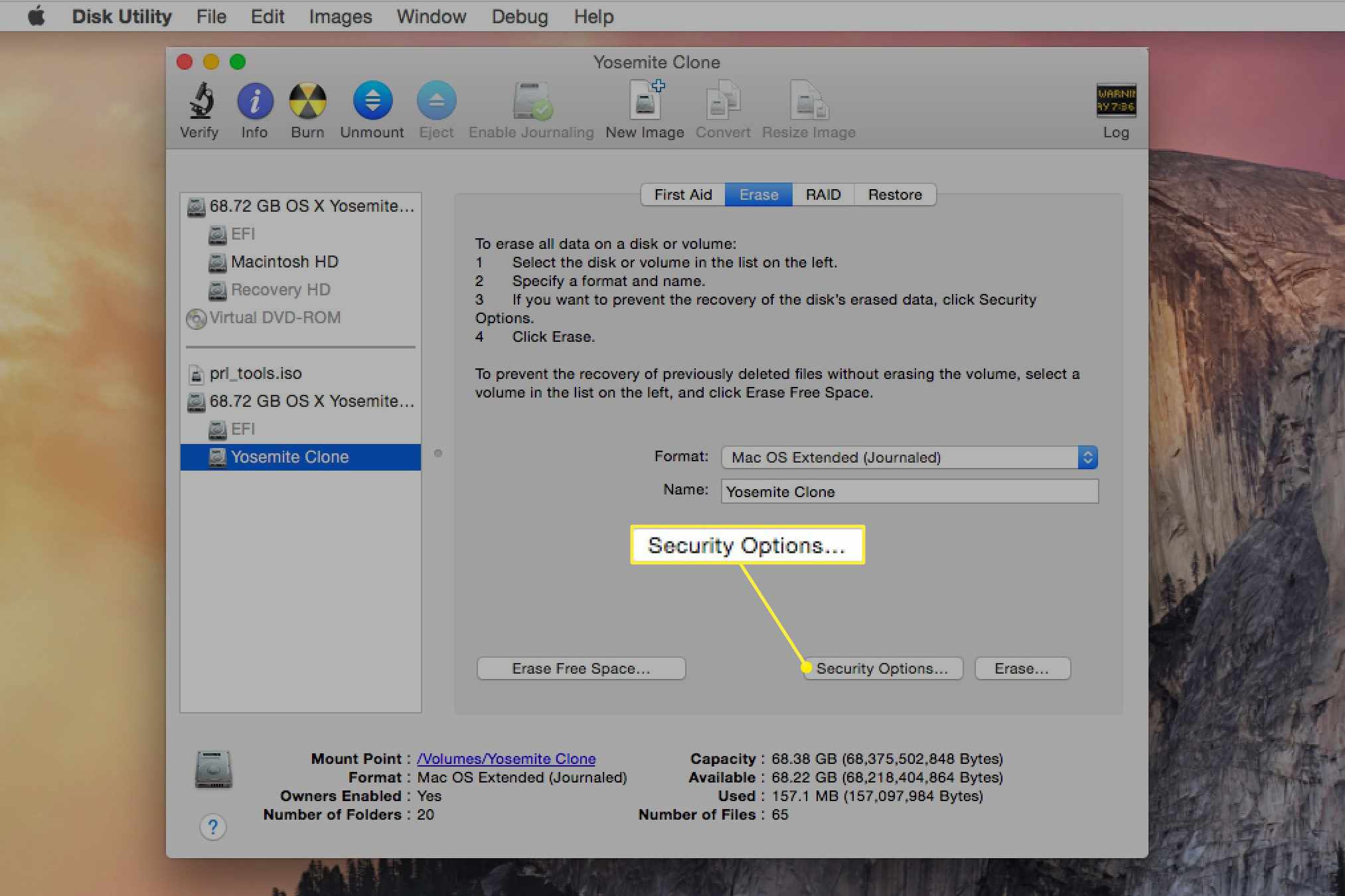Image resolution: width=1345 pixels, height=896 pixels.
Task: Open the Apple menu
Action: (37, 16)
